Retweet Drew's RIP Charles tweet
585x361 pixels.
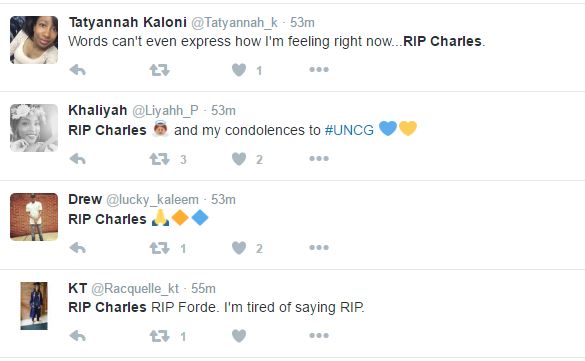pyautogui.click(x=159, y=248)
